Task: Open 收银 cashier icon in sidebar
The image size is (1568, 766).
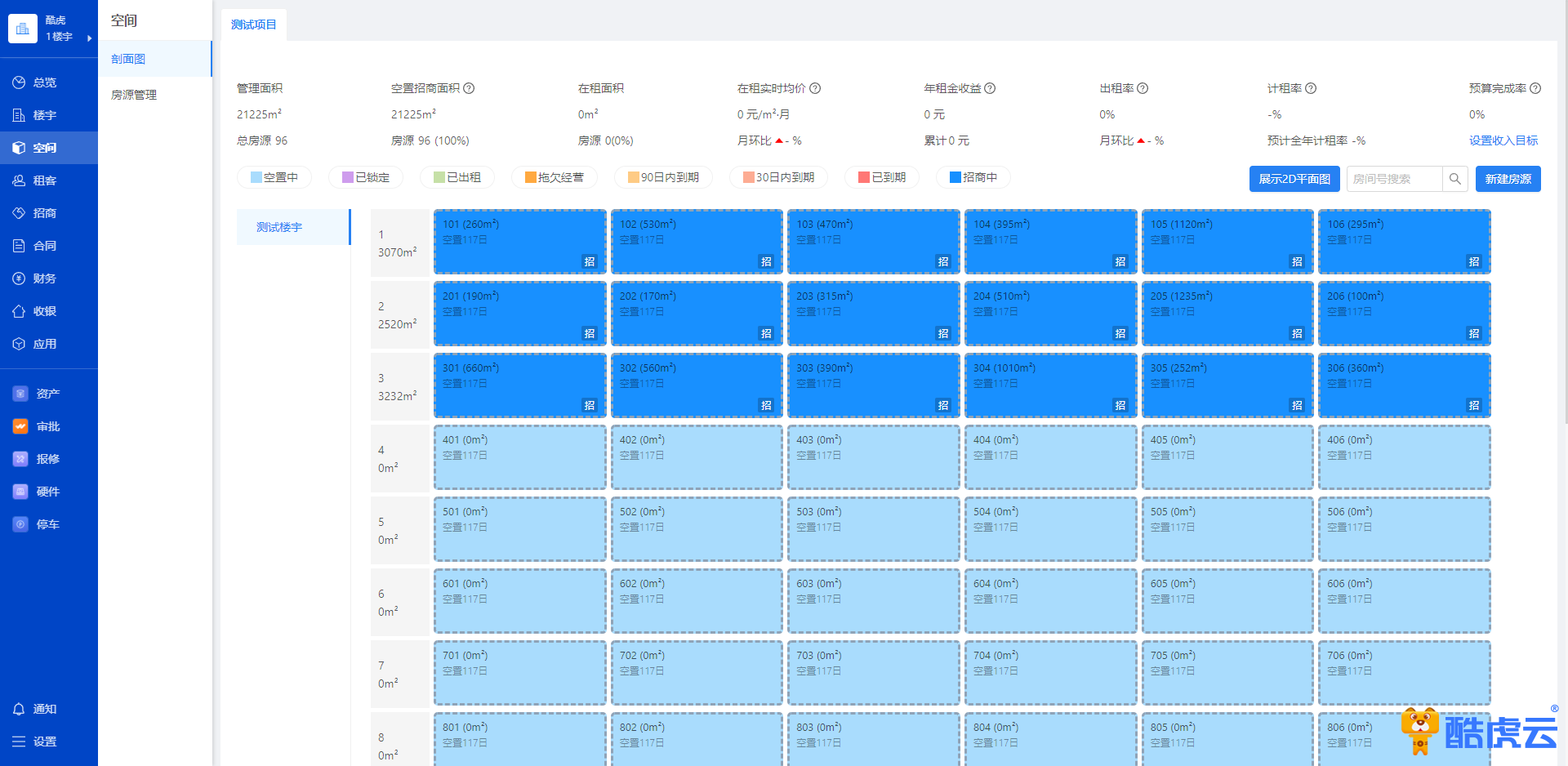Action: tap(20, 311)
